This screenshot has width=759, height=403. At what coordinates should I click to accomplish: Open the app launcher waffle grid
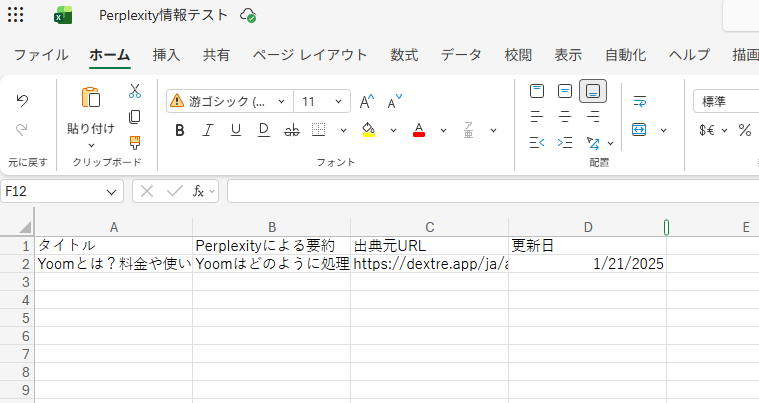pos(15,15)
